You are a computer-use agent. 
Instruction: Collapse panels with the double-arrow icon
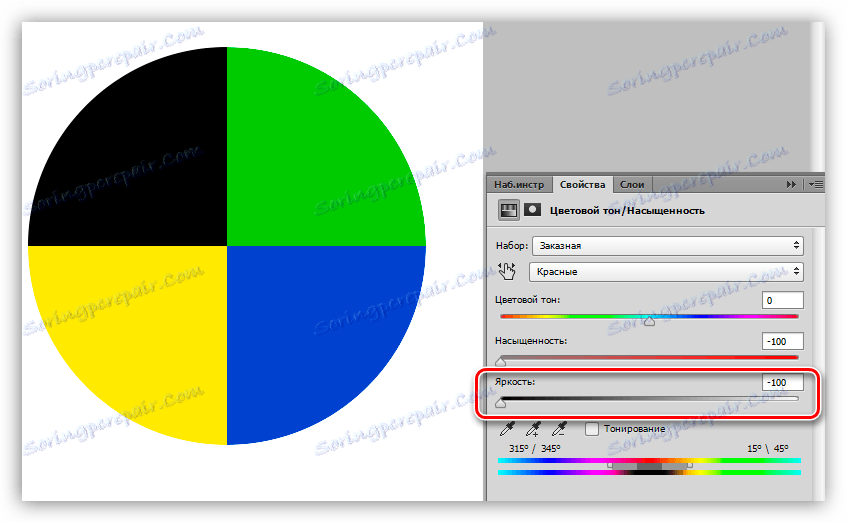pyautogui.click(x=791, y=184)
